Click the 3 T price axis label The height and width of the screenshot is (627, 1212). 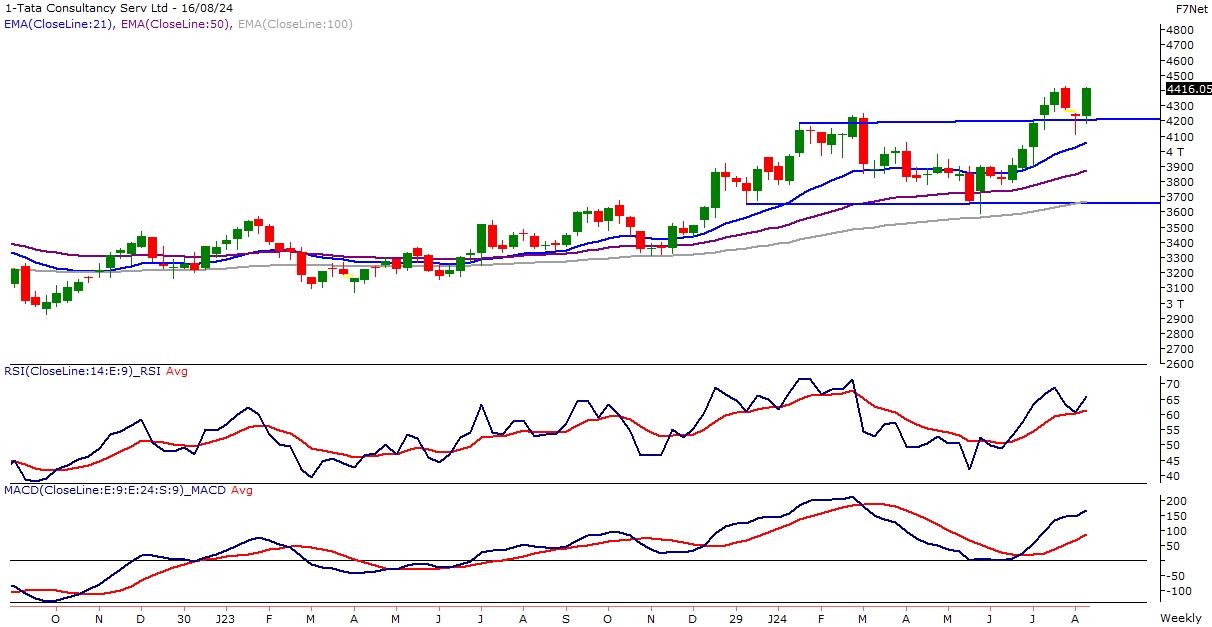coord(1175,303)
